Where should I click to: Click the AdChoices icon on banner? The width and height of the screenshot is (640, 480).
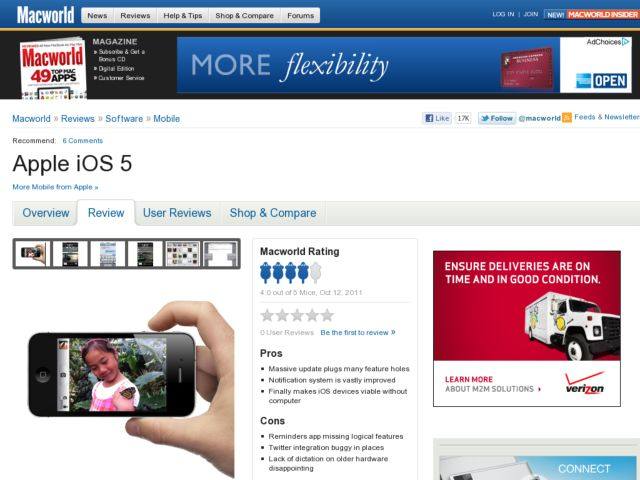coord(608,42)
